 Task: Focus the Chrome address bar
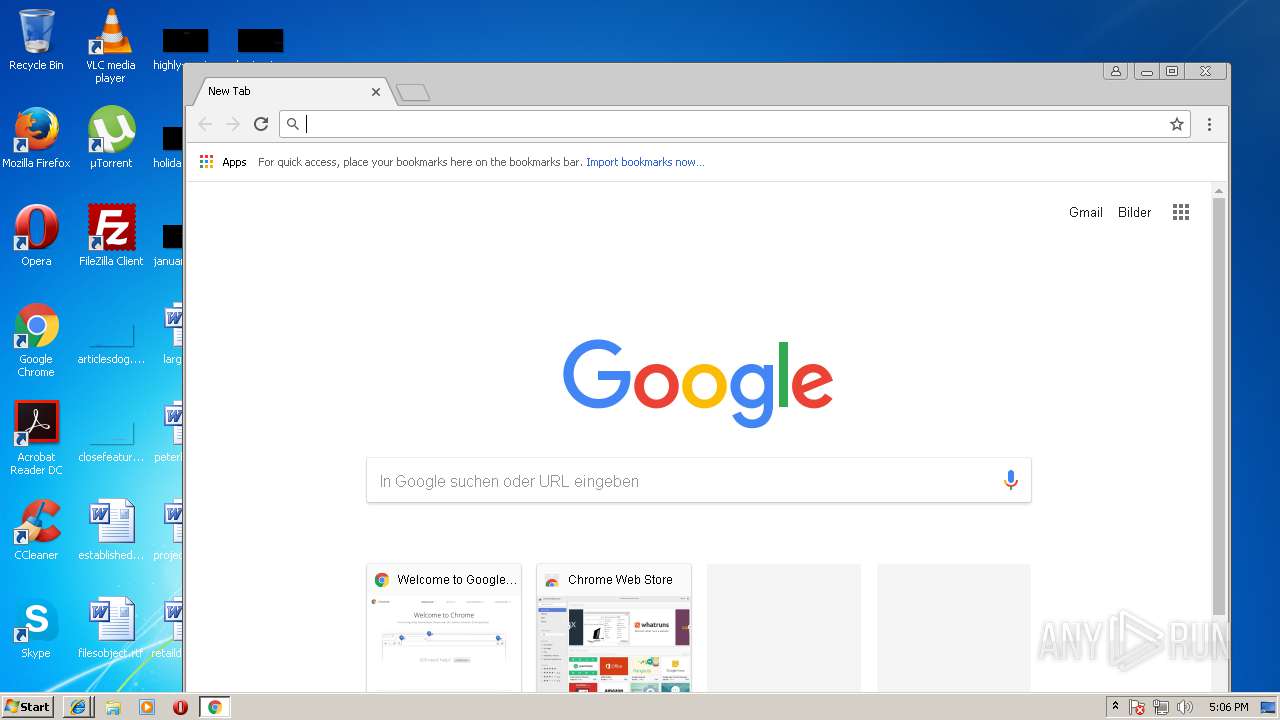[734, 124]
